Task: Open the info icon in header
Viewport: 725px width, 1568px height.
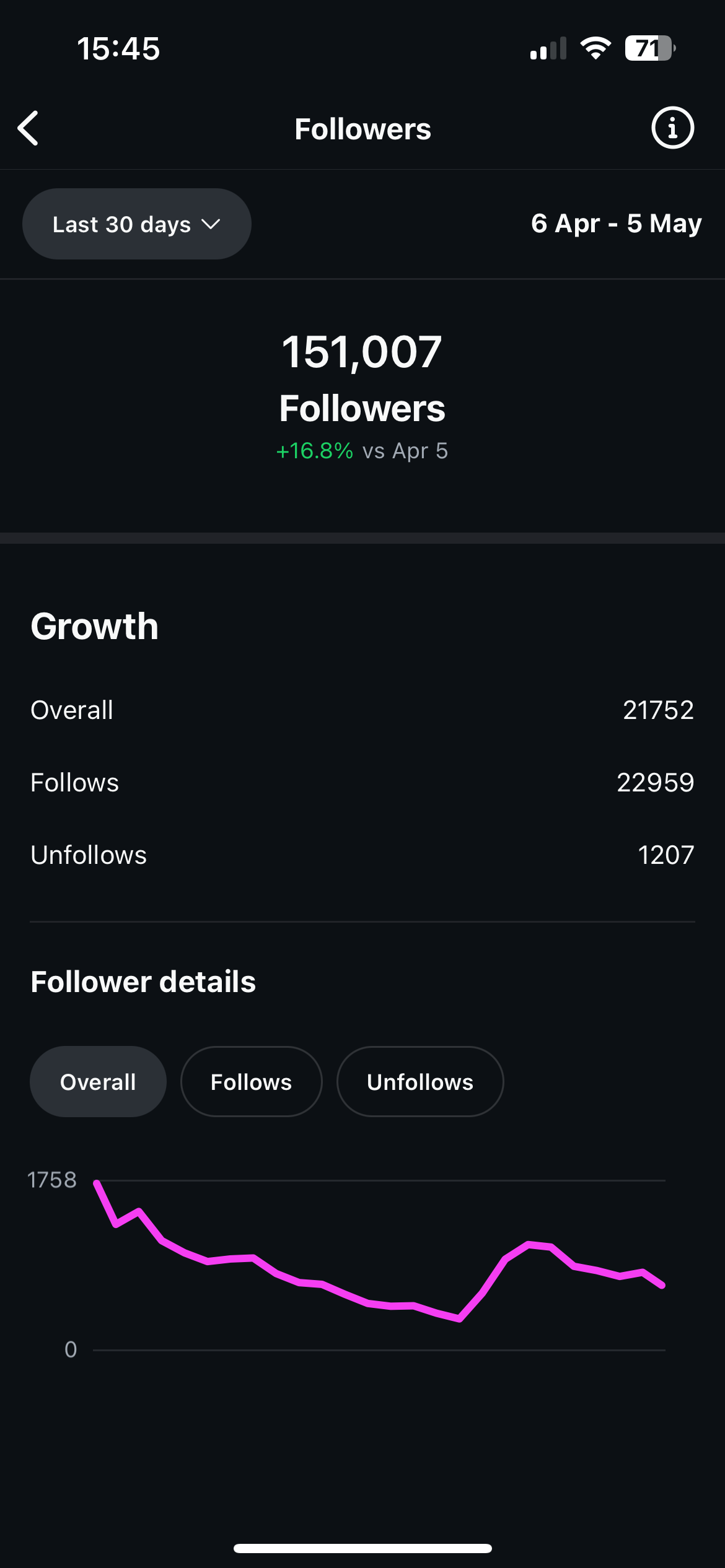Action: 672,128
